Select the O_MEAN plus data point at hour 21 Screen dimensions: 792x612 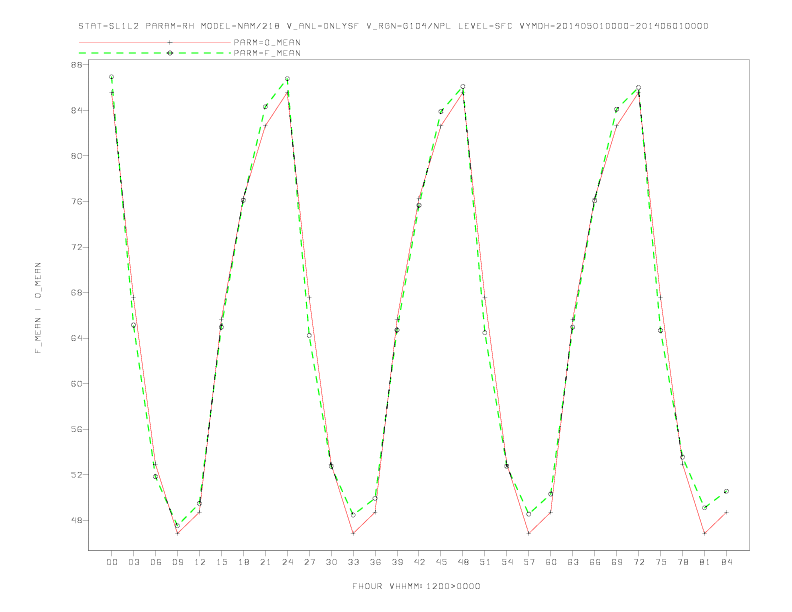[x=265, y=125]
